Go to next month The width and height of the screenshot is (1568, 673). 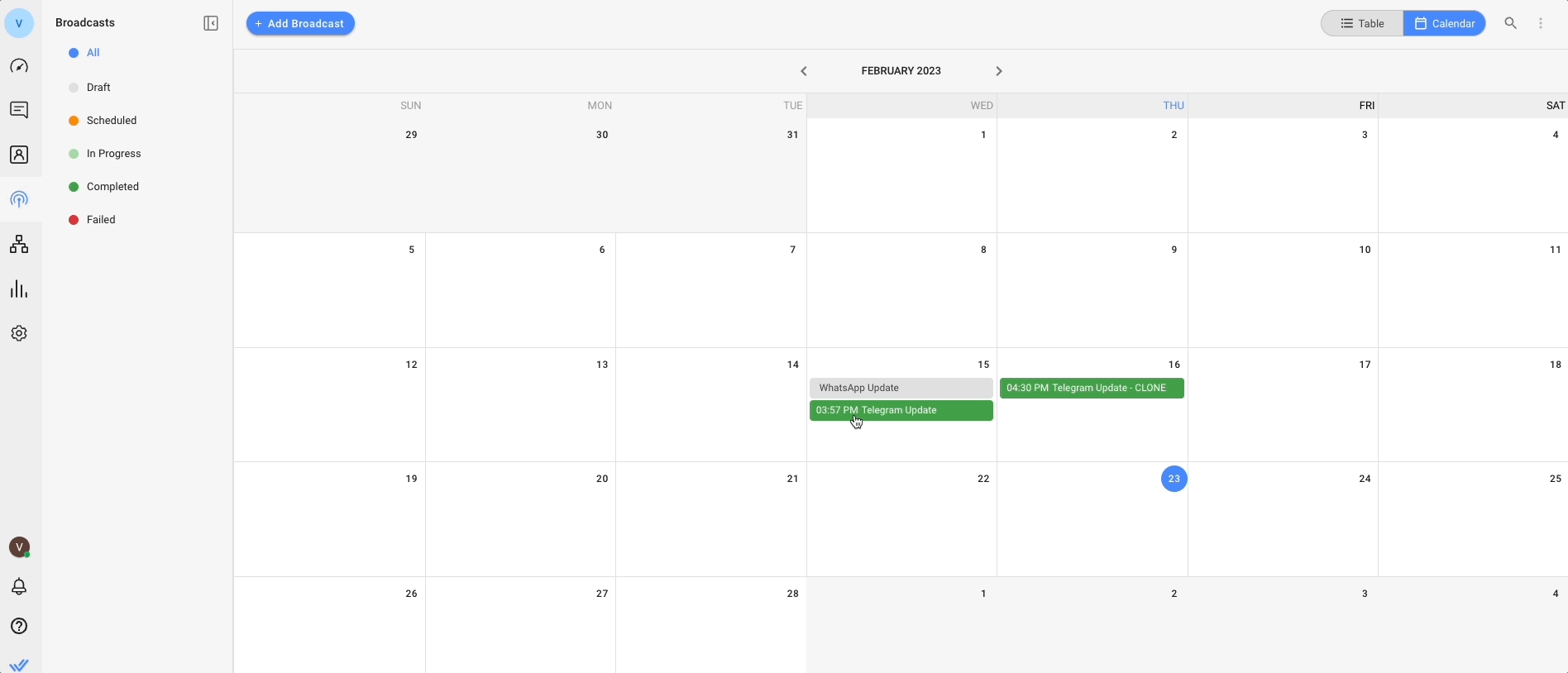click(x=999, y=71)
